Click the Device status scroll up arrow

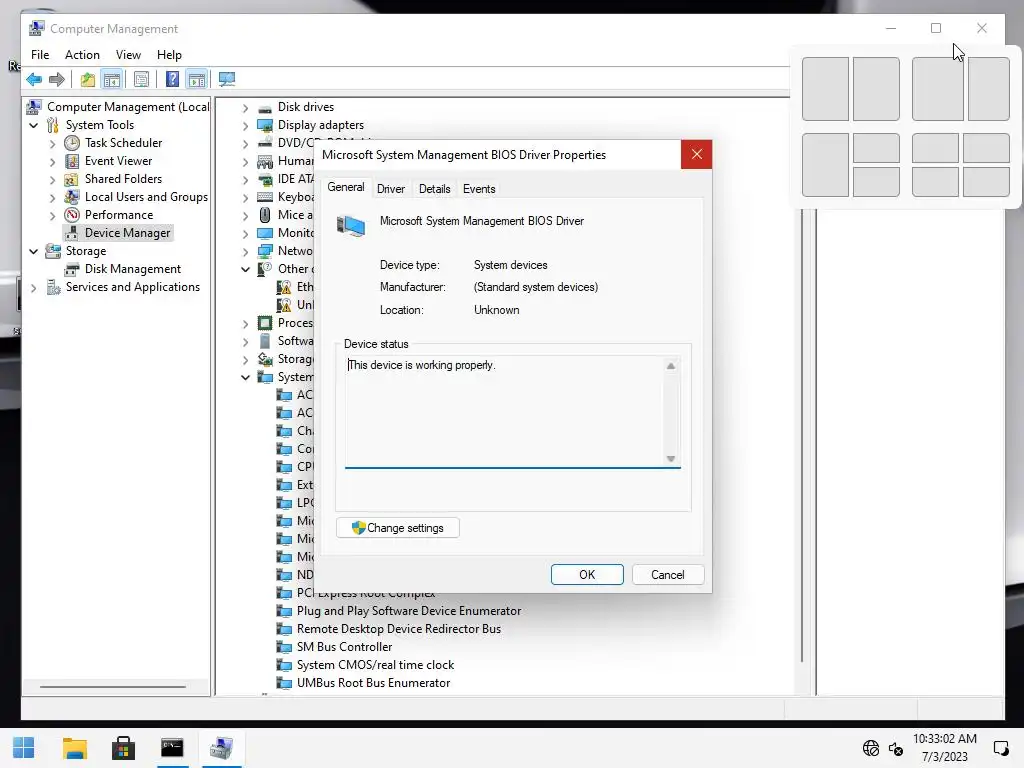point(671,366)
